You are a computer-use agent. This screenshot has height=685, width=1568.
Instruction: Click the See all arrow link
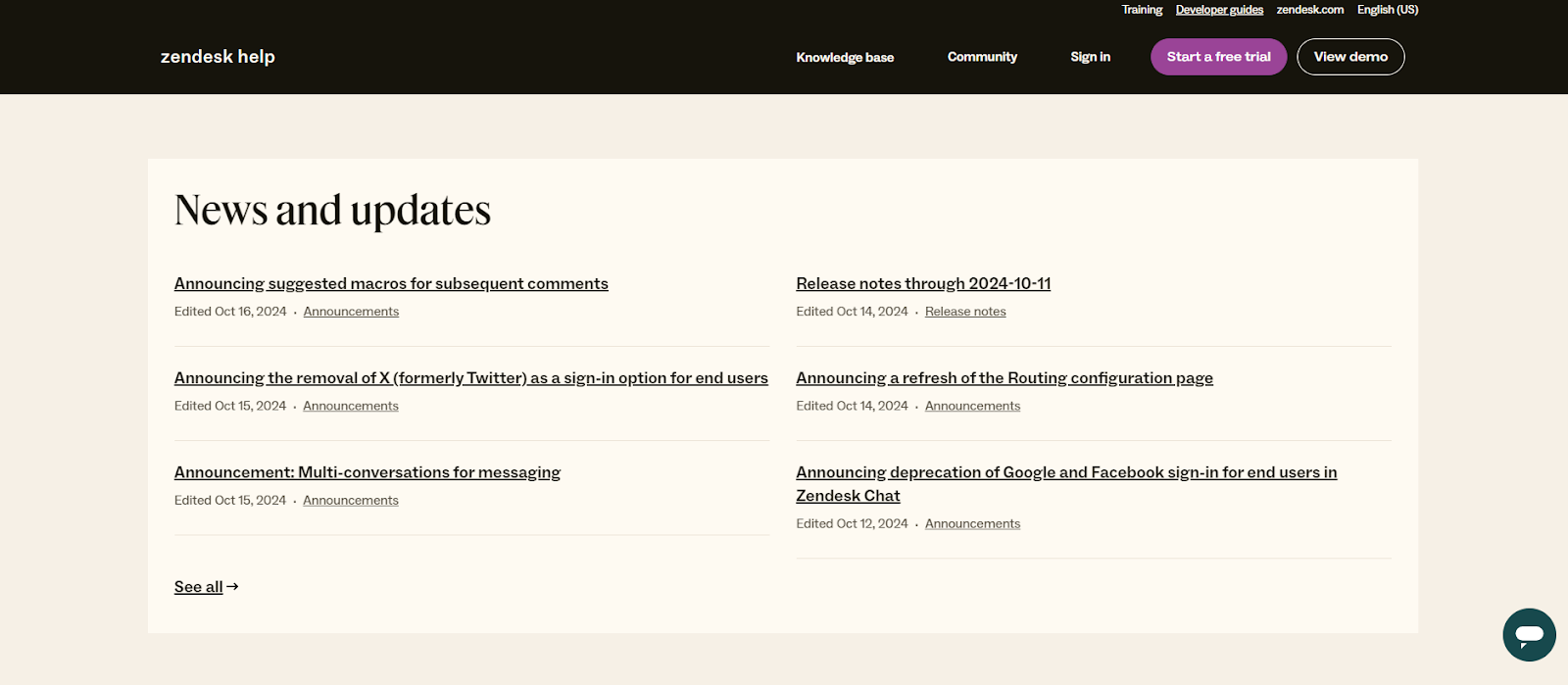[x=207, y=587]
